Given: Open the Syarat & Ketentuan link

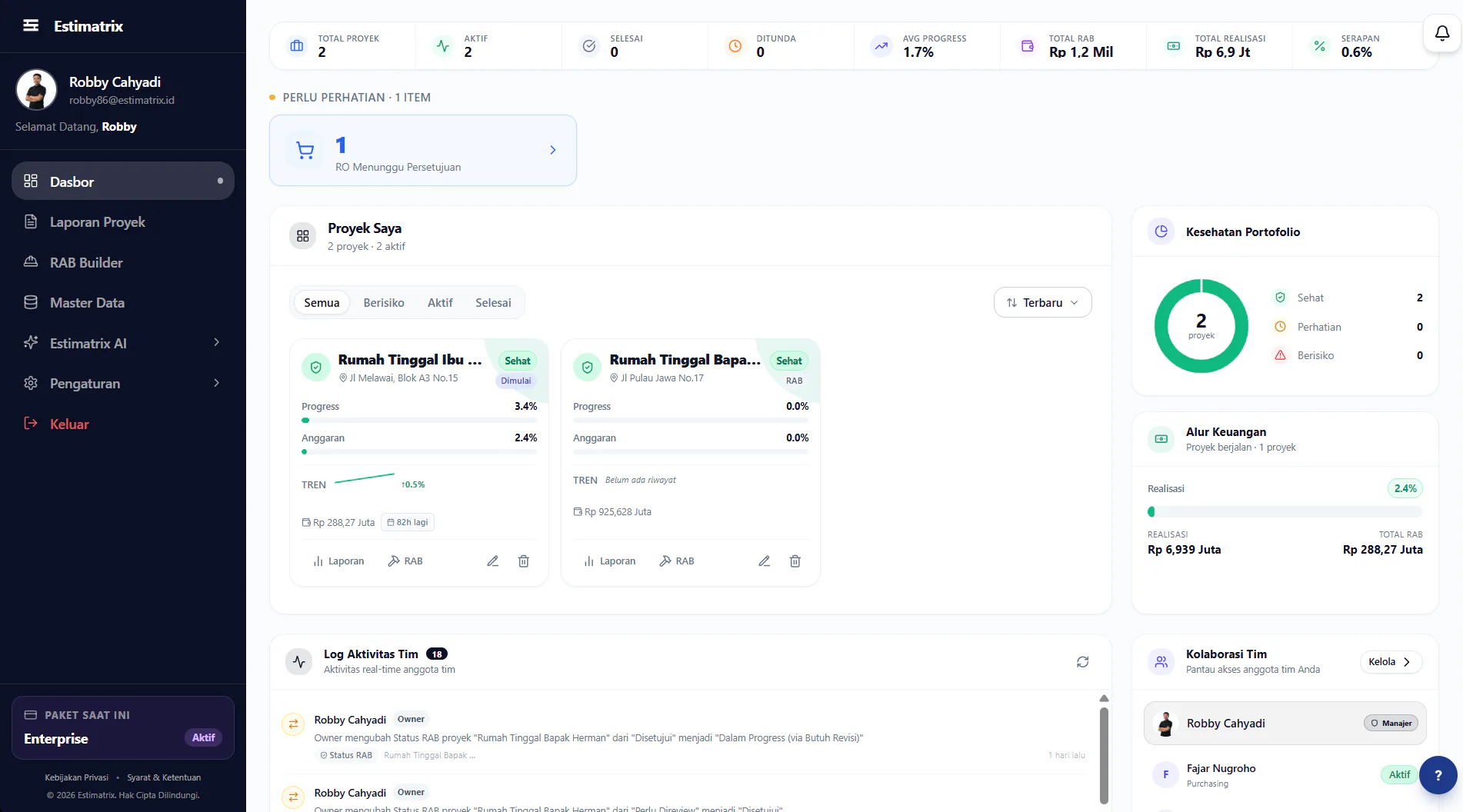Looking at the screenshot, I should 164,777.
